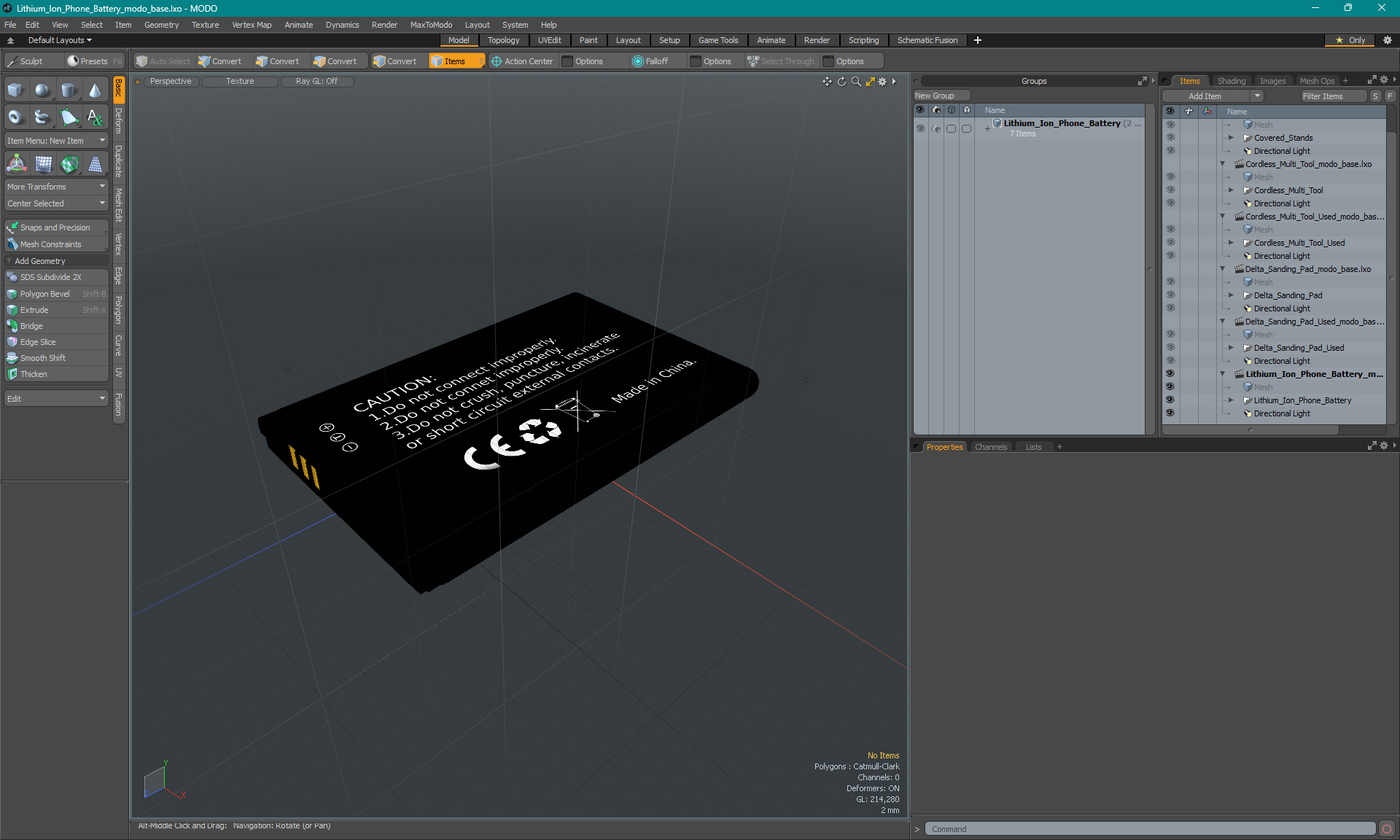The height and width of the screenshot is (840, 1400).
Task: Open the viewport settings gear
Action: [x=882, y=82]
